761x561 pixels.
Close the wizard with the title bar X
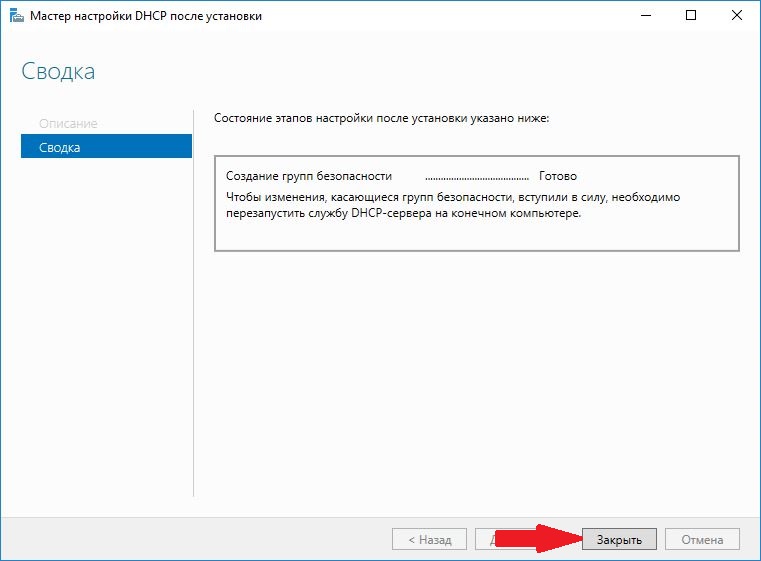click(736, 16)
